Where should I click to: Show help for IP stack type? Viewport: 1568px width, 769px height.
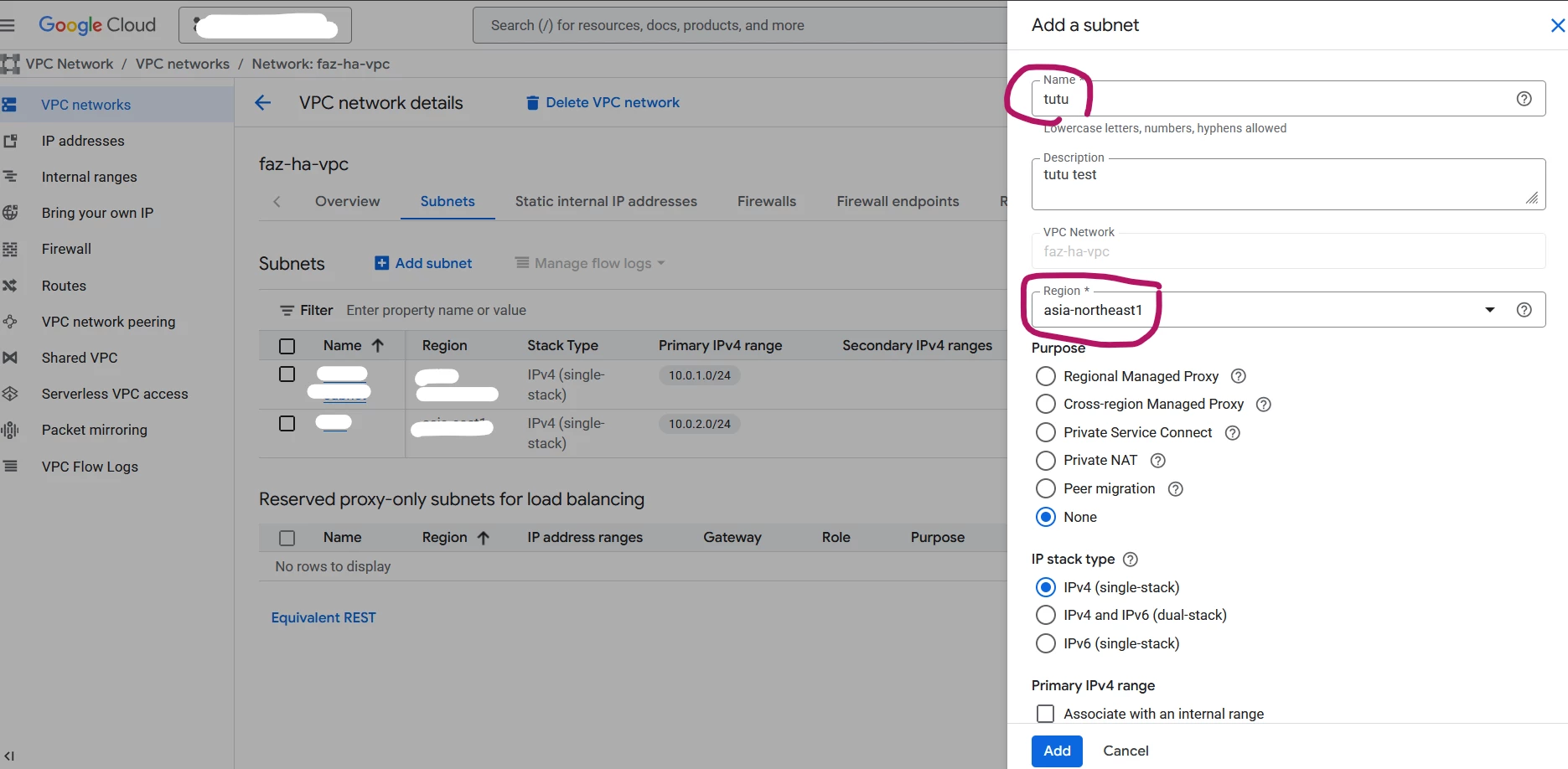pyautogui.click(x=1131, y=560)
